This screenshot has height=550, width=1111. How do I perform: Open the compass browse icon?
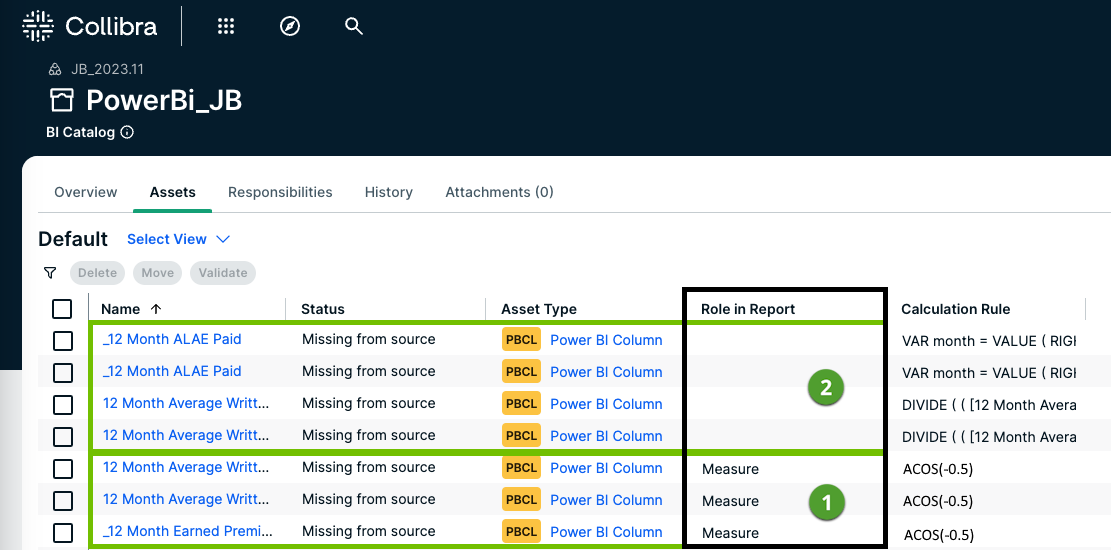click(290, 27)
